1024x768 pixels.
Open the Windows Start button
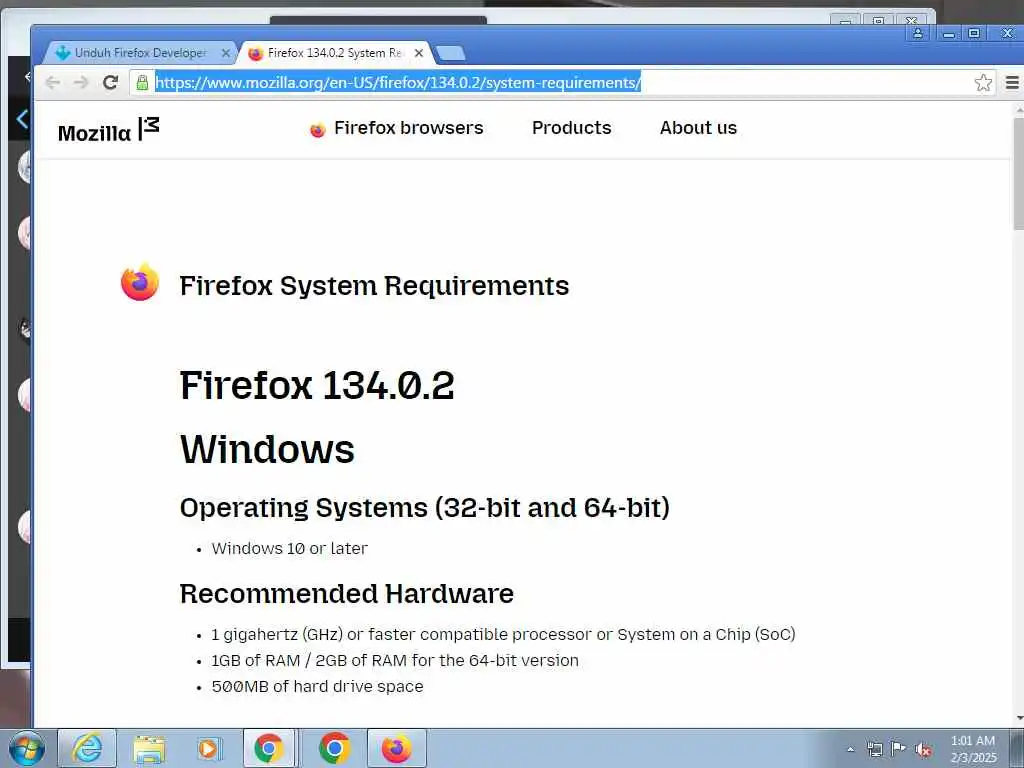coord(27,748)
